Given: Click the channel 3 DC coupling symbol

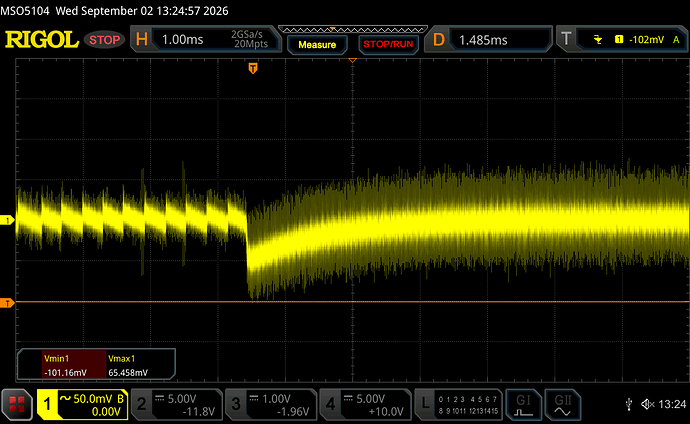Looking at the screenshot, I should [254, 398].
